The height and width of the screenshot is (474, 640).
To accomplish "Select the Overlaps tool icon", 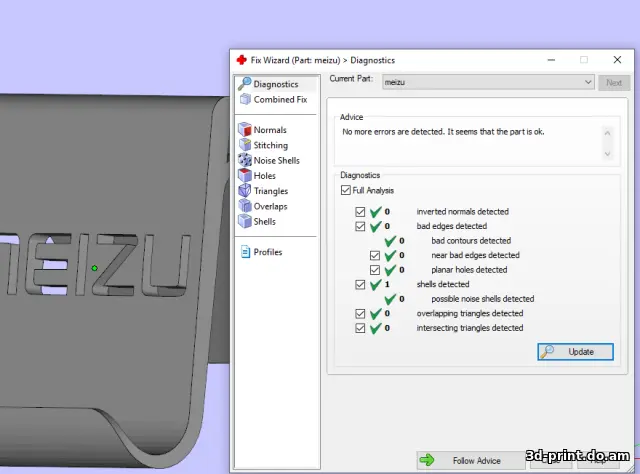I will coord(245,206).
